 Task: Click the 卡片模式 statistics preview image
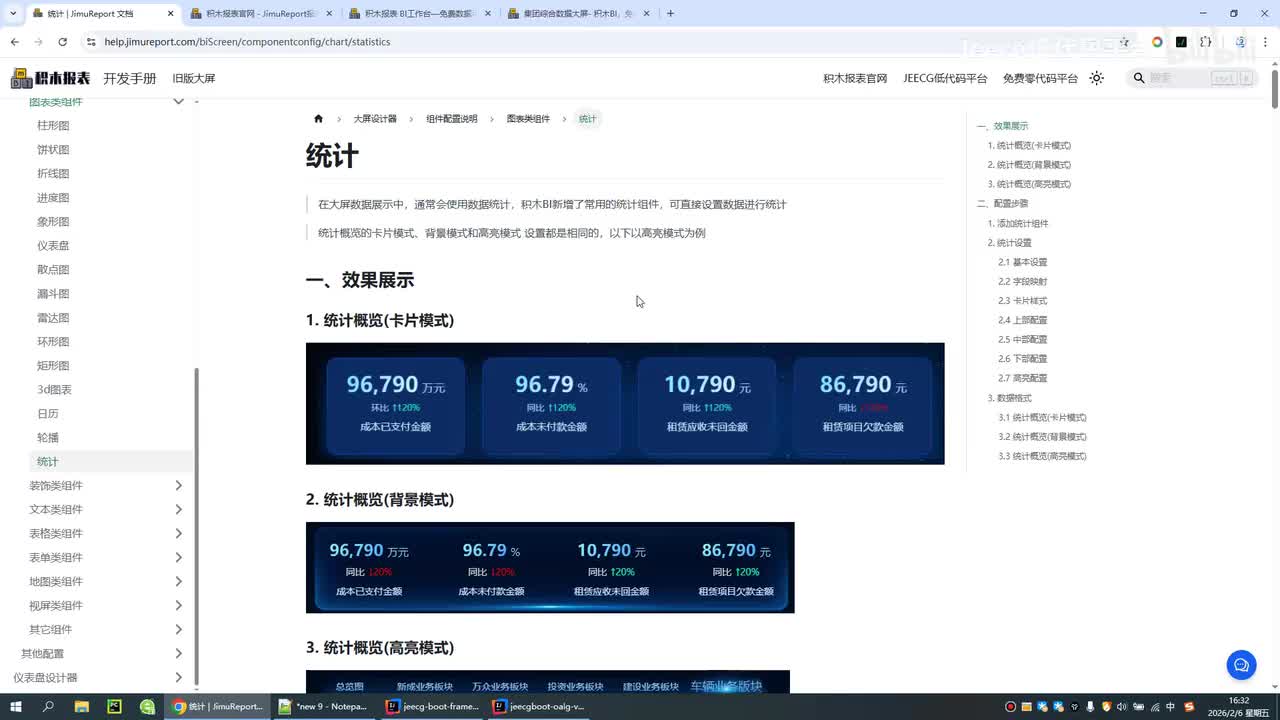[x=625, y=404]
